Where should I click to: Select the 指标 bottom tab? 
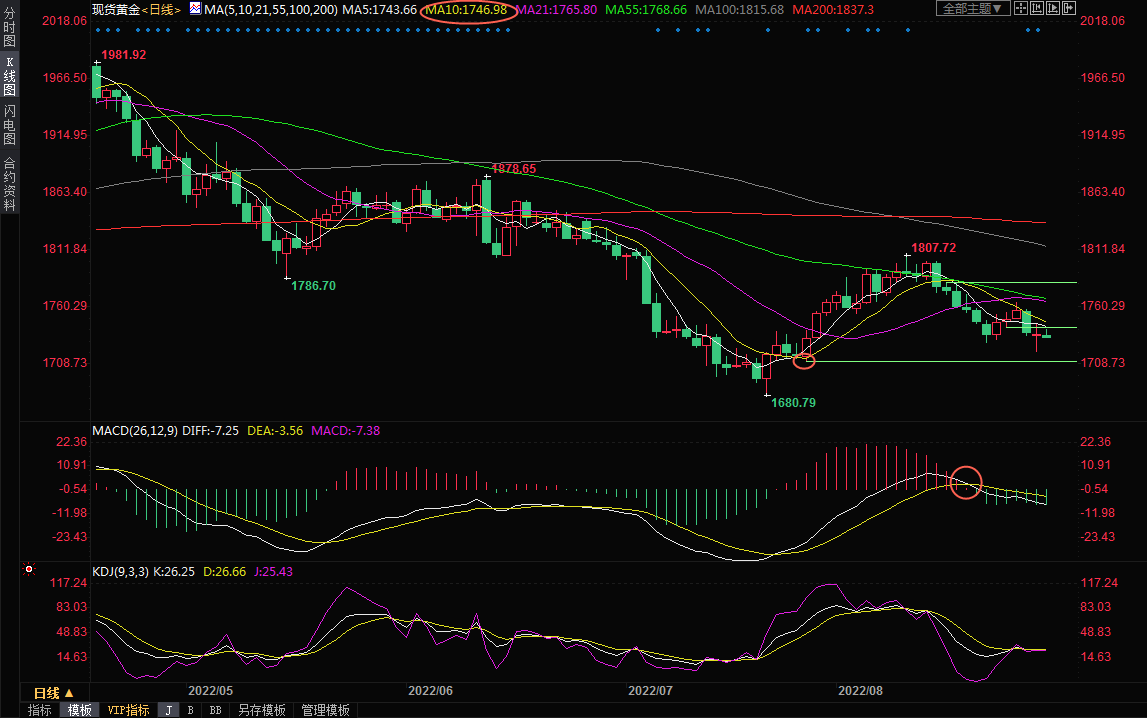[x=40, y=710]
